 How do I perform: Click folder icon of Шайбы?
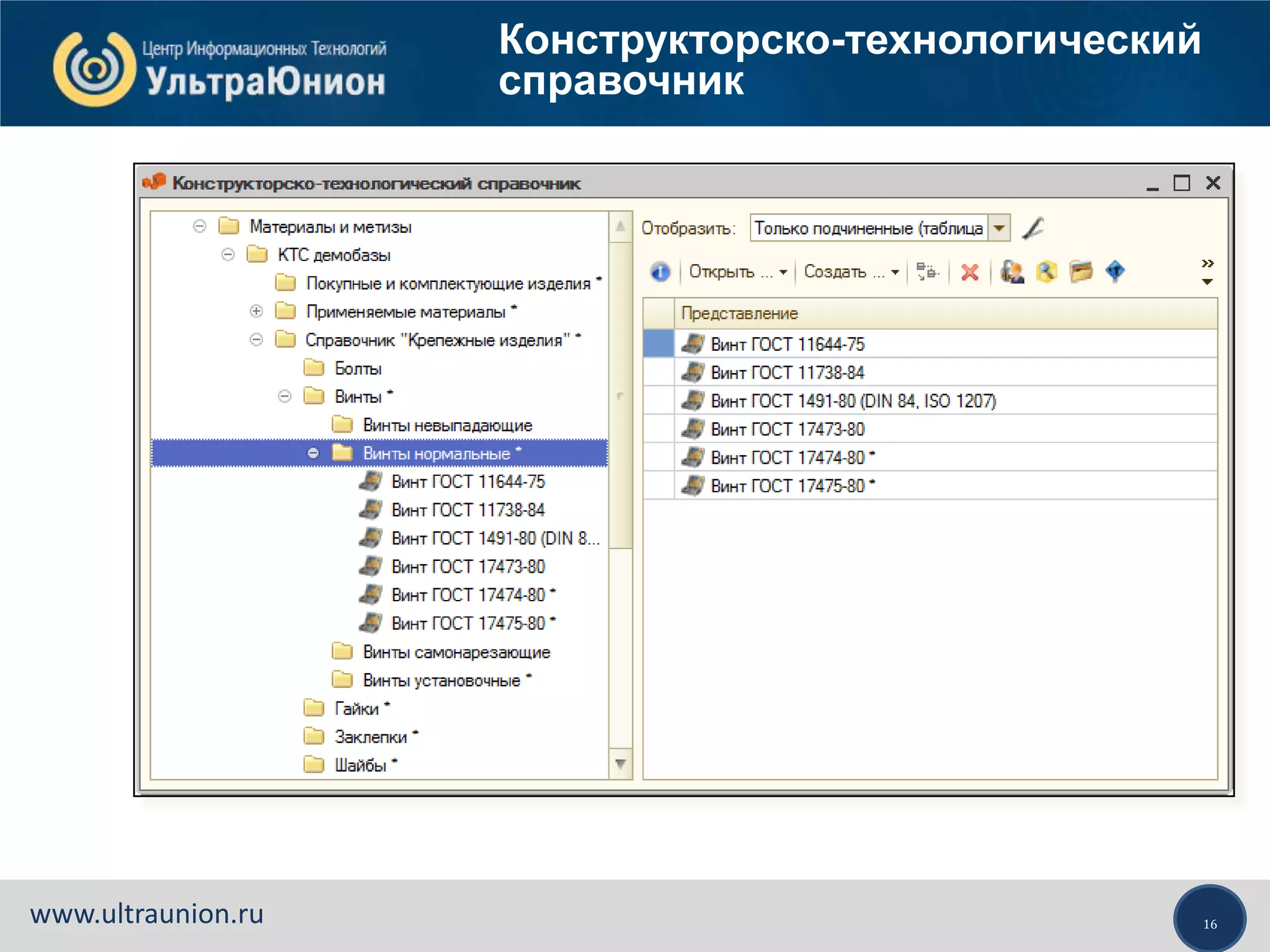click(x=314, y=765)
